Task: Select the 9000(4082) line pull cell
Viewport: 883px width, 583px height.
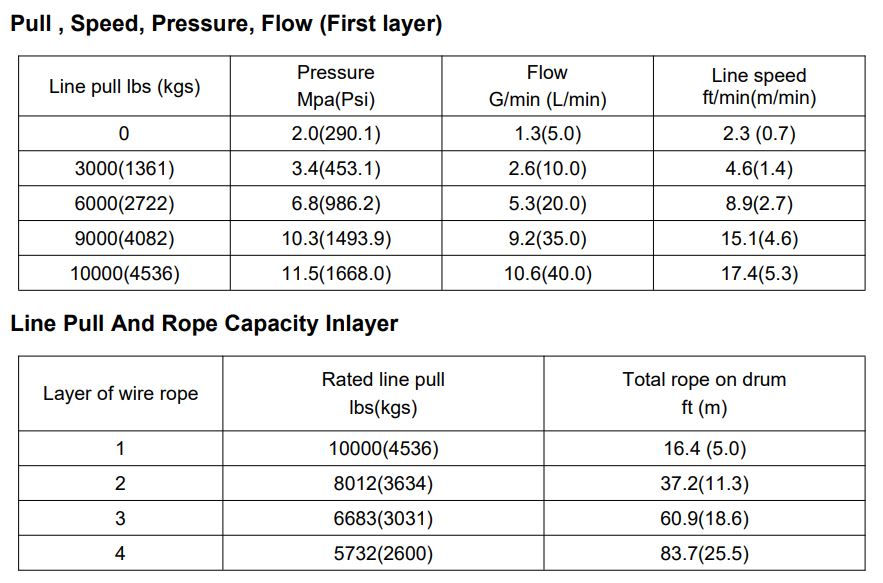Action: point(124,239)
